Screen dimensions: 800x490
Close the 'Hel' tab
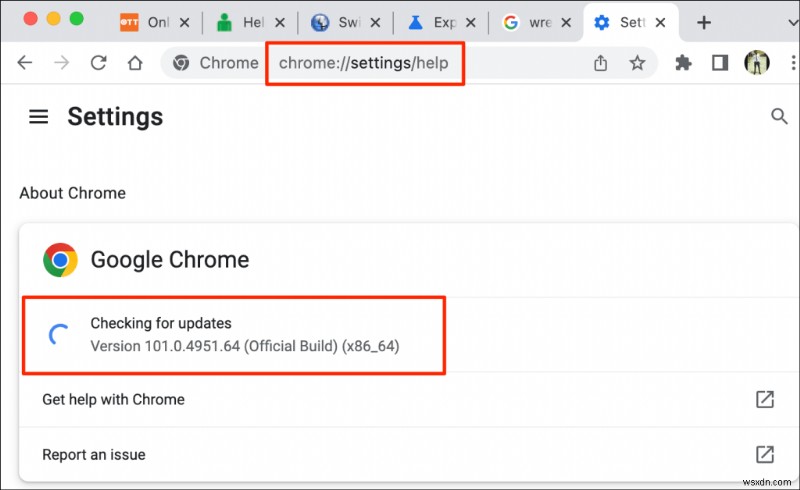click(x=280, y=22)
